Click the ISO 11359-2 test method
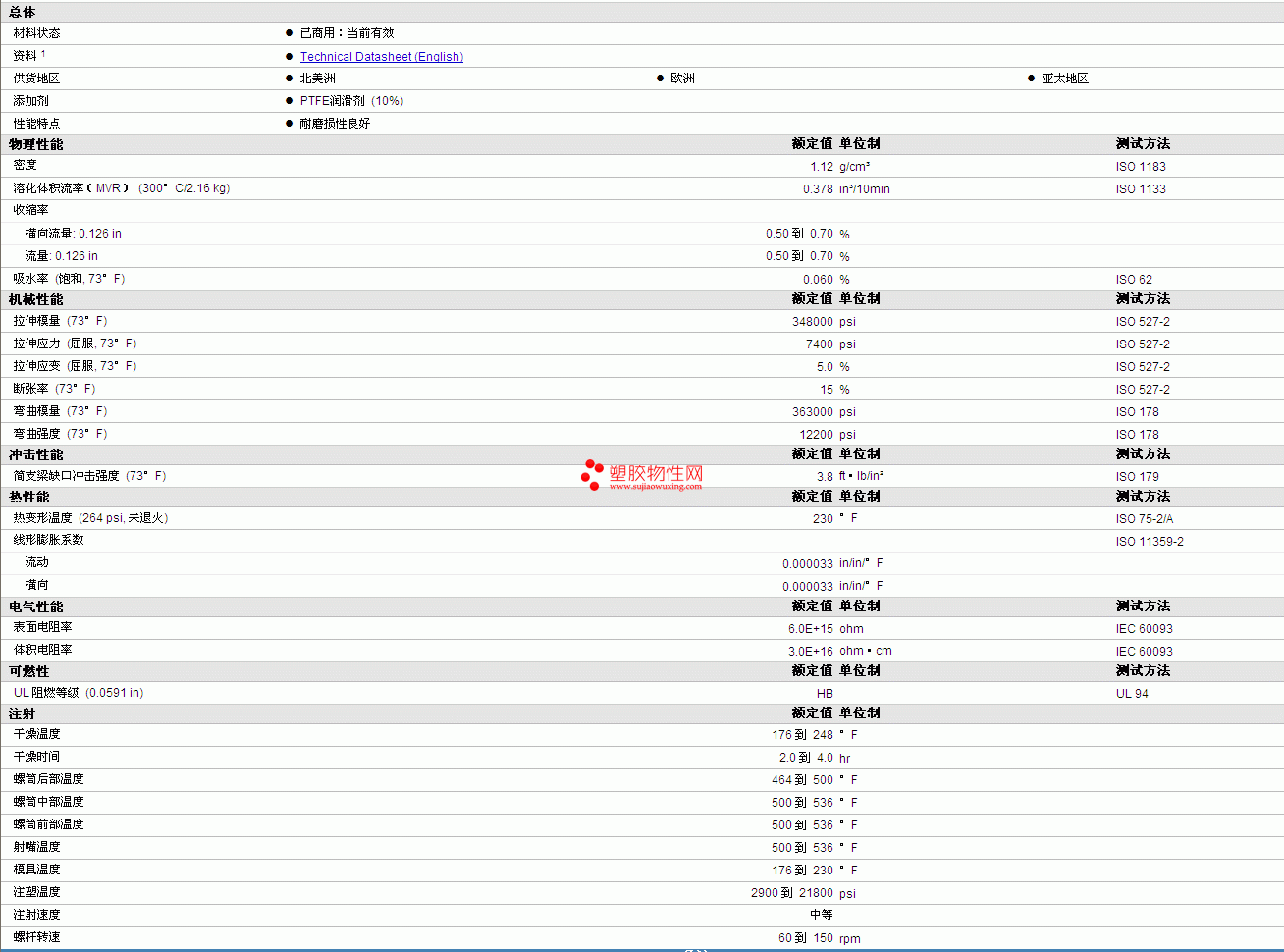The image size is (1284, 952). coord(1150,542)
